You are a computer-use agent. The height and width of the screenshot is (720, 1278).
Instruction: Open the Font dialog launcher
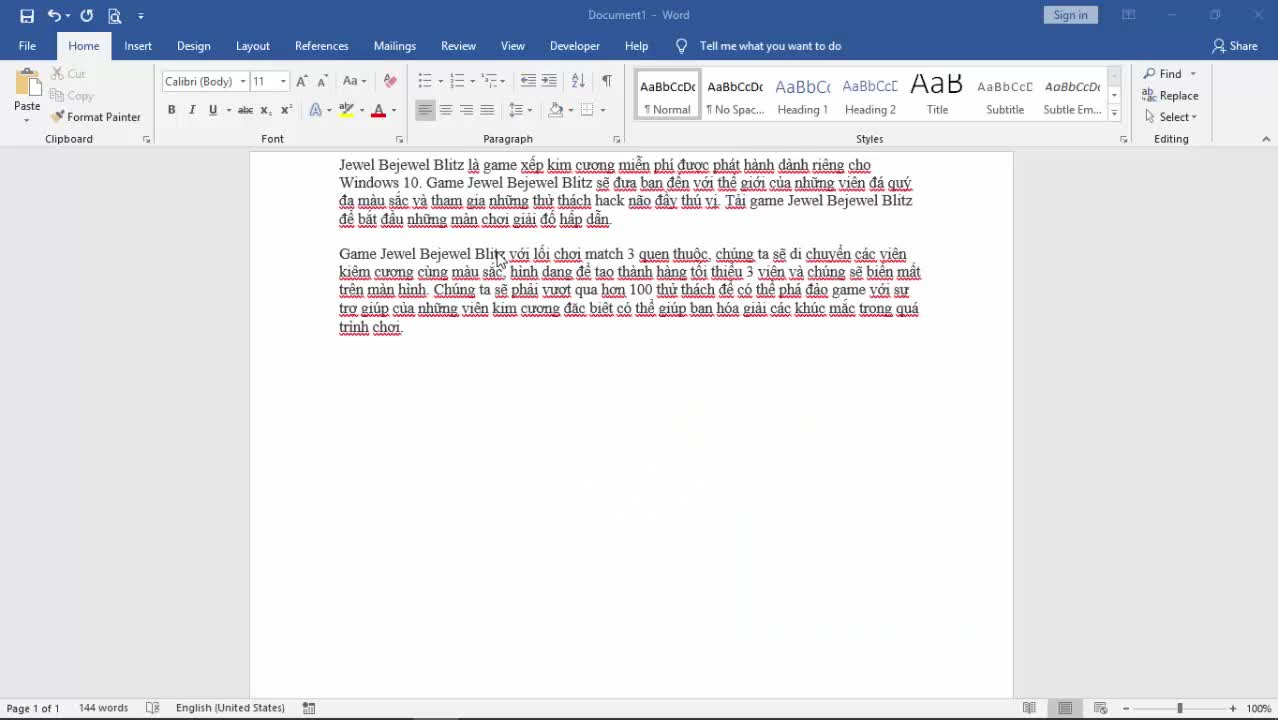[399, 140]
